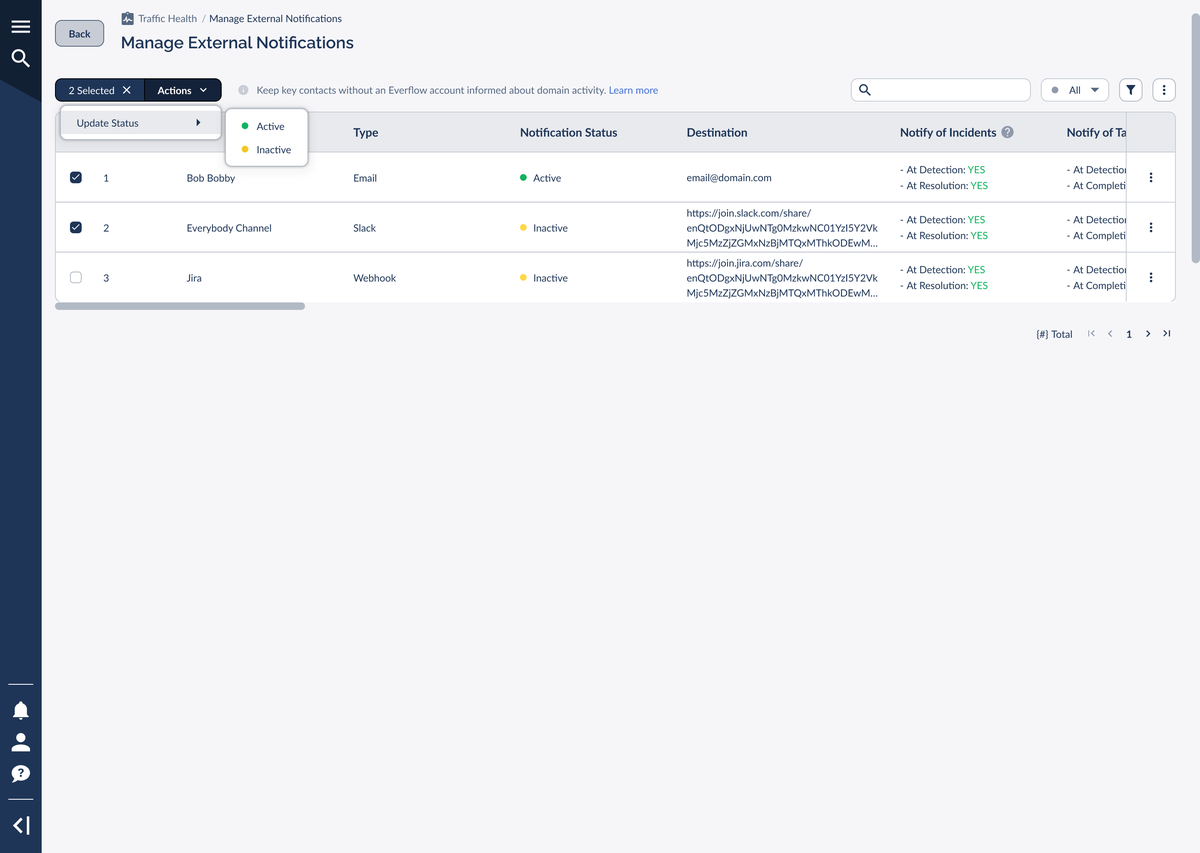Open the hamburger menu icon

[20, 26]
